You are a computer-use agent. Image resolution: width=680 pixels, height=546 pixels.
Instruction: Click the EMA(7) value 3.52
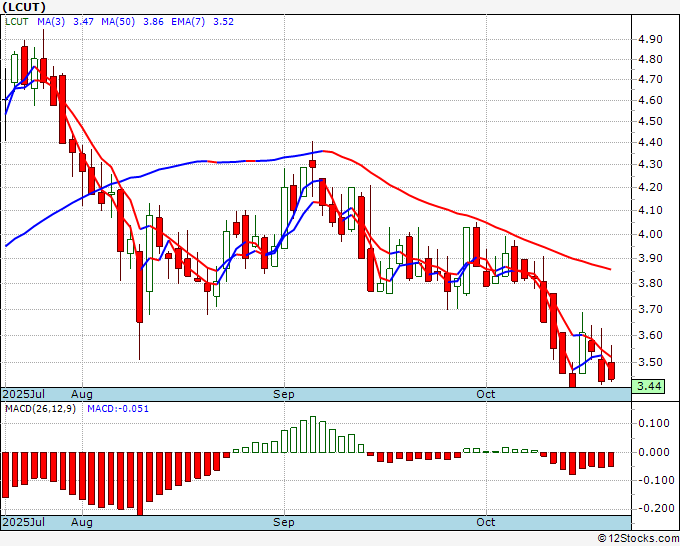tap(223, 22)
